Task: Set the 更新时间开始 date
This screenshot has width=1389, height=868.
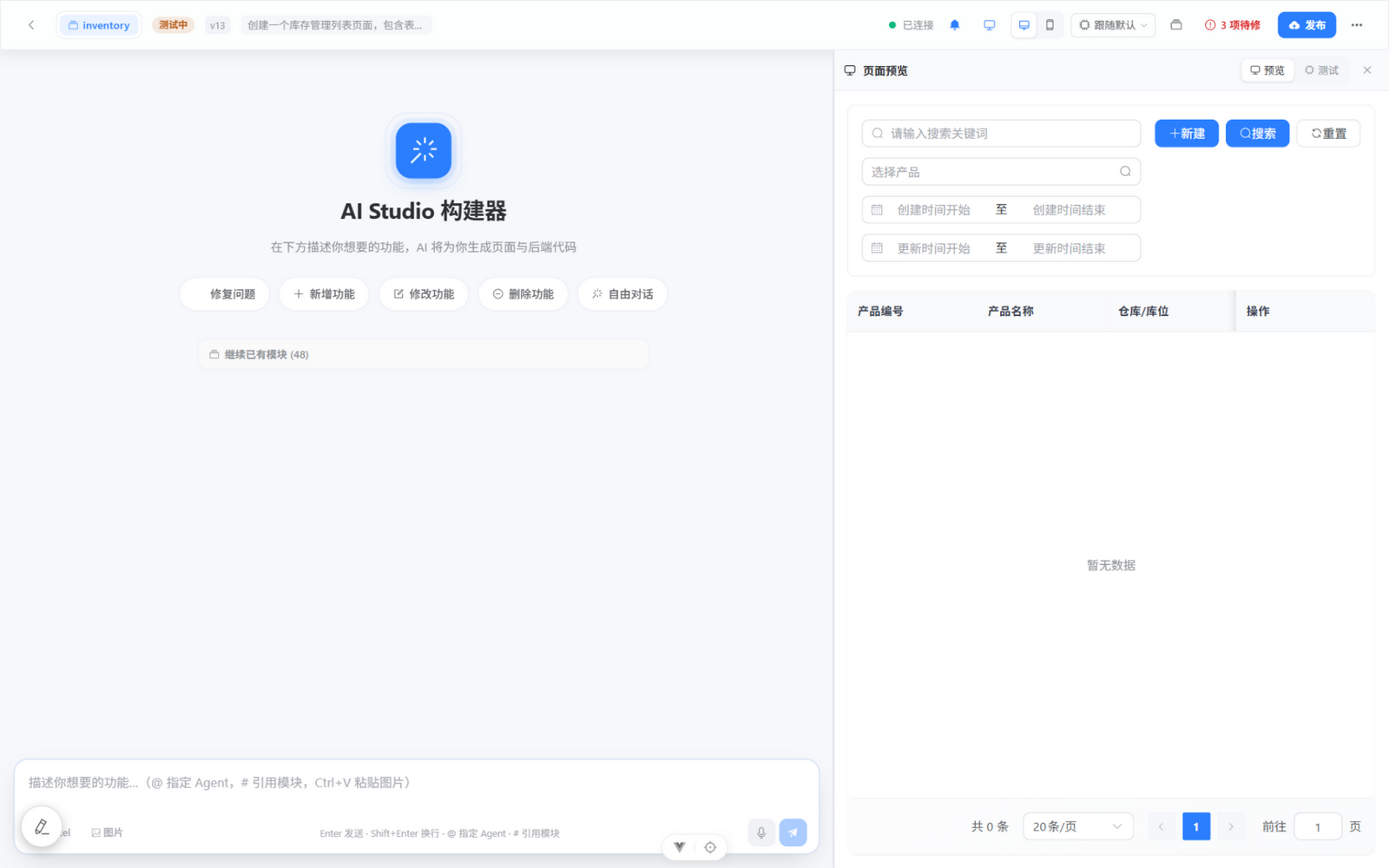Action: [x=934, y=248]
